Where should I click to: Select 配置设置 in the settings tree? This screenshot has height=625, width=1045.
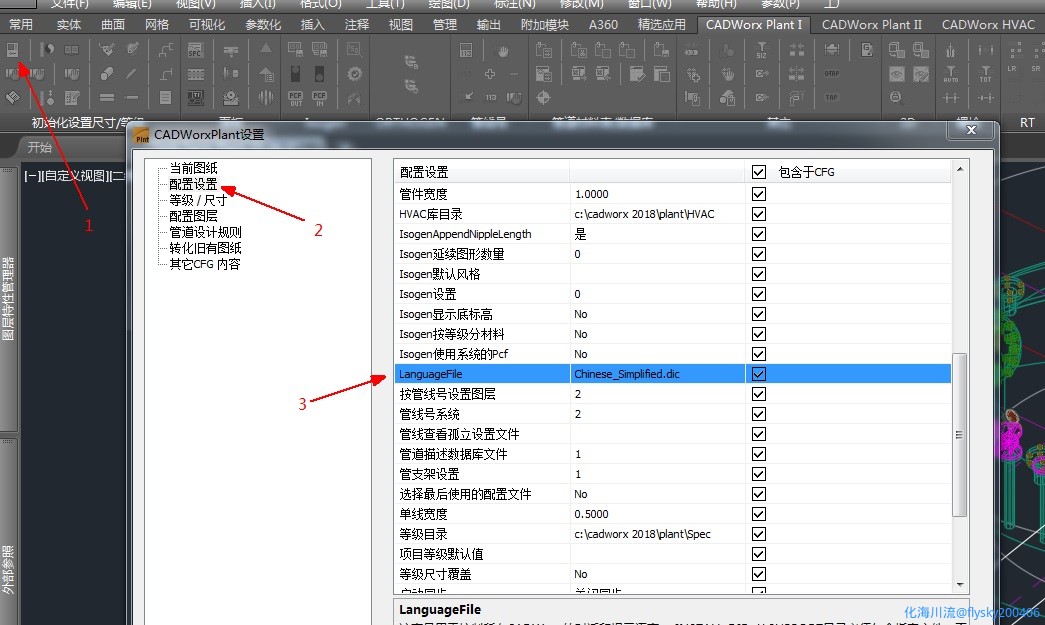(x=193, y=184)
